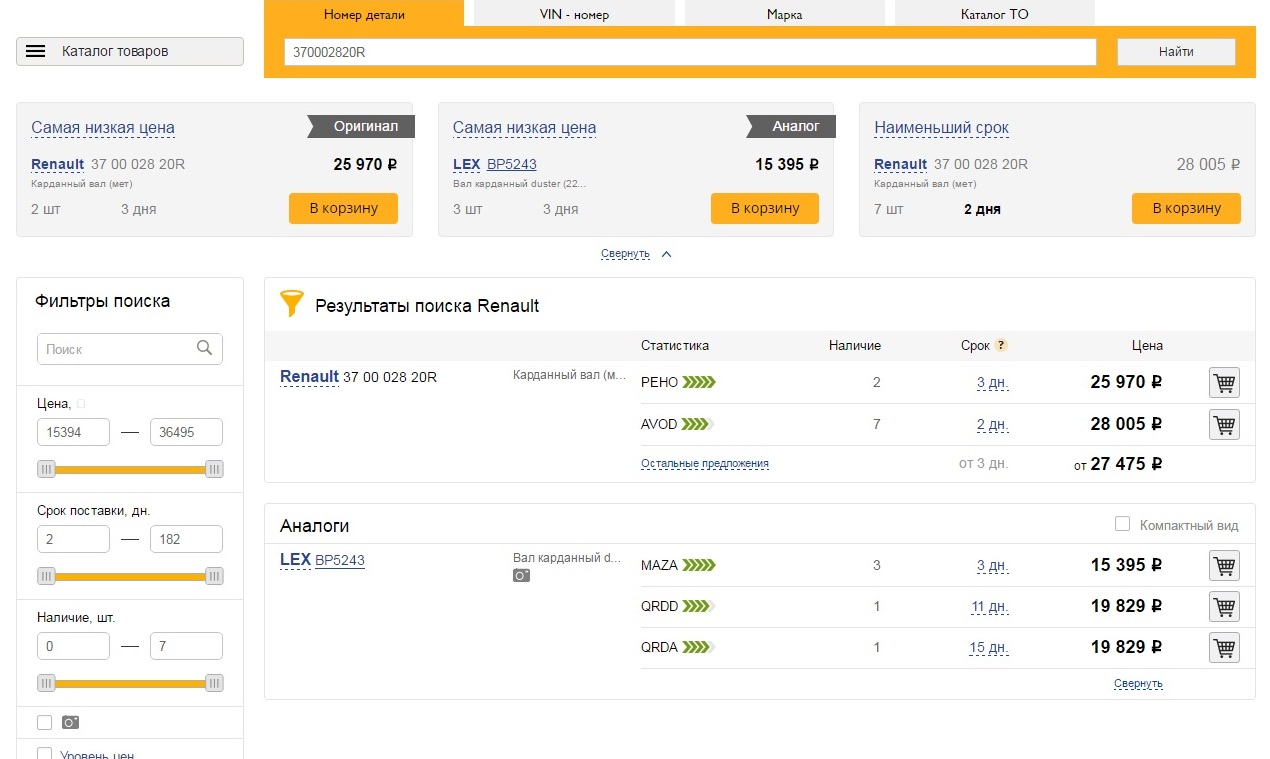This screenshot has height=759, width=1270.
Task: Focus the part number field containing 370002820R
Action: point(690,52)
